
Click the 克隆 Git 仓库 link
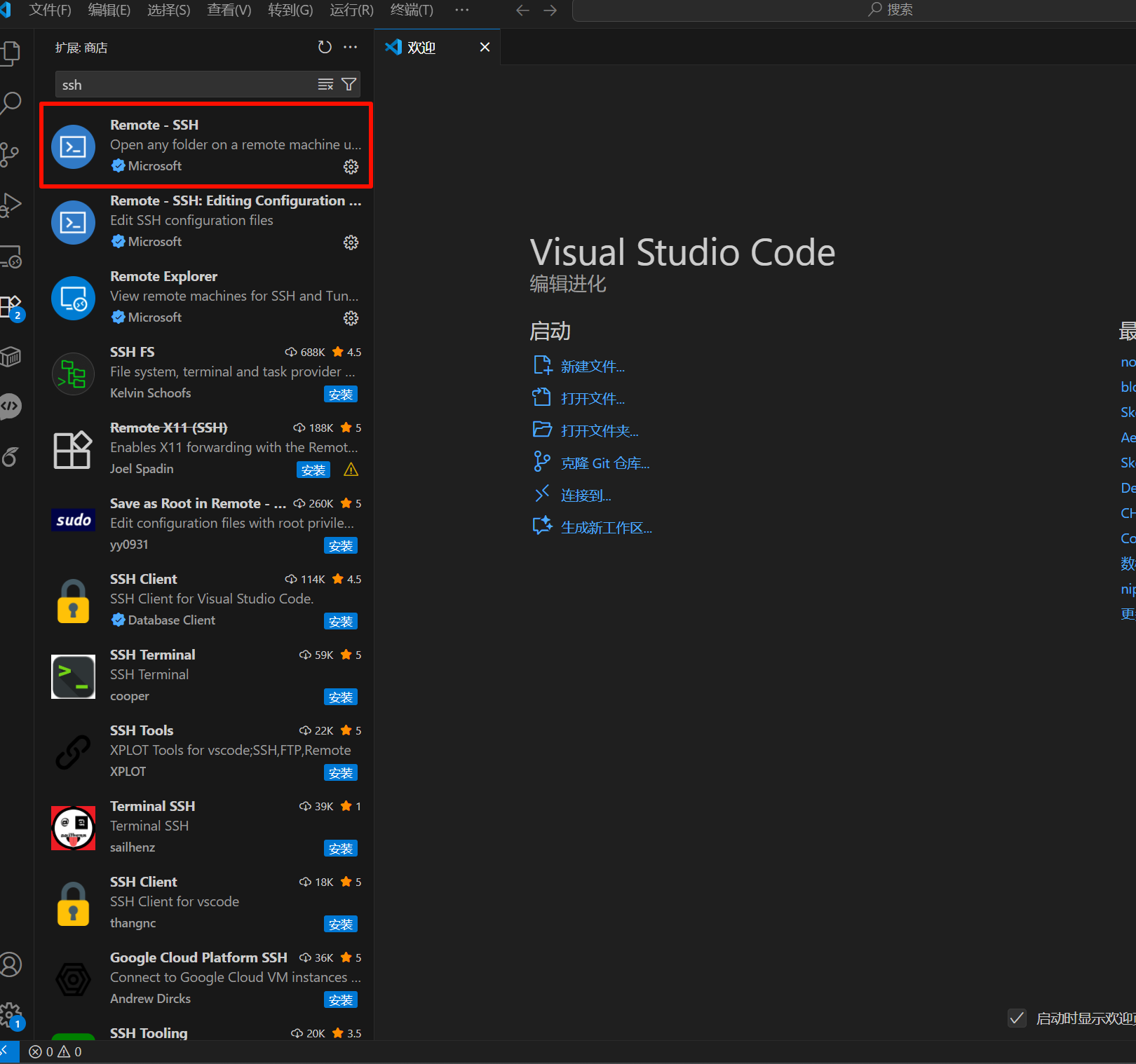(x=605, y=463)
